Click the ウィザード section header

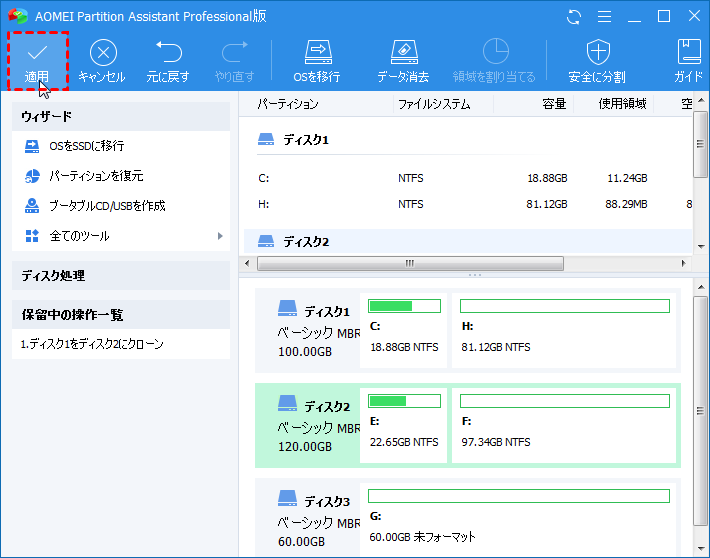coord(121,116)
